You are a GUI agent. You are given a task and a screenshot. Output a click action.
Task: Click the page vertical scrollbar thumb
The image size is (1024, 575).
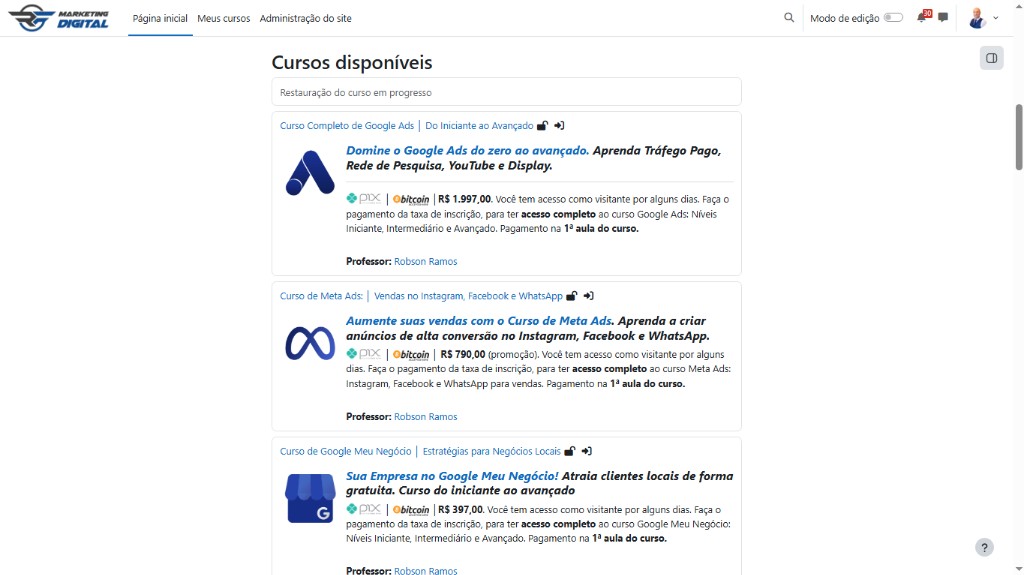pos(1018,137)
